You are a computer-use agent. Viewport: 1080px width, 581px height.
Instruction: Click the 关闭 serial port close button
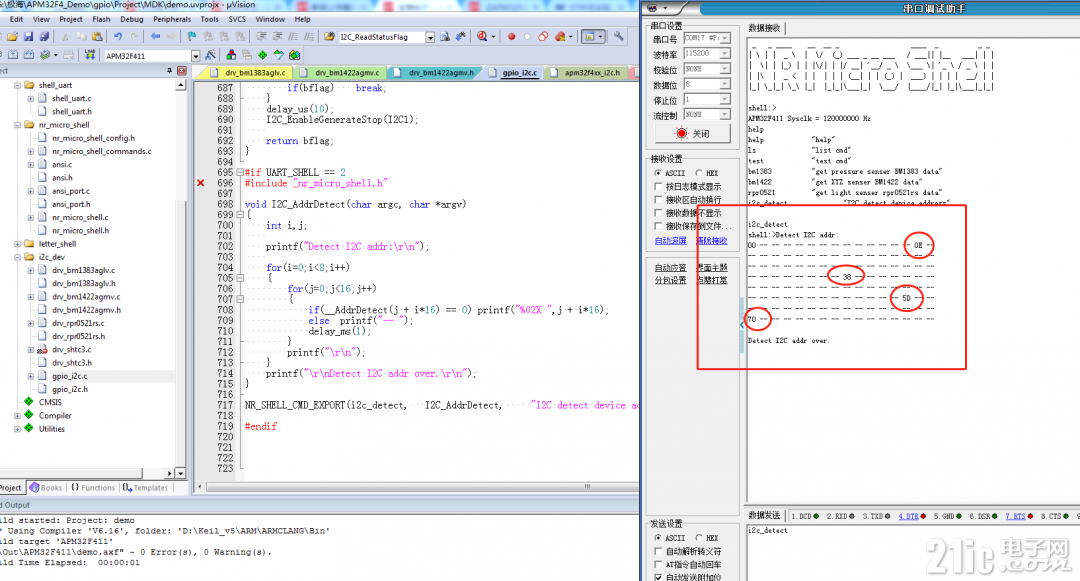tap(693, 134)
